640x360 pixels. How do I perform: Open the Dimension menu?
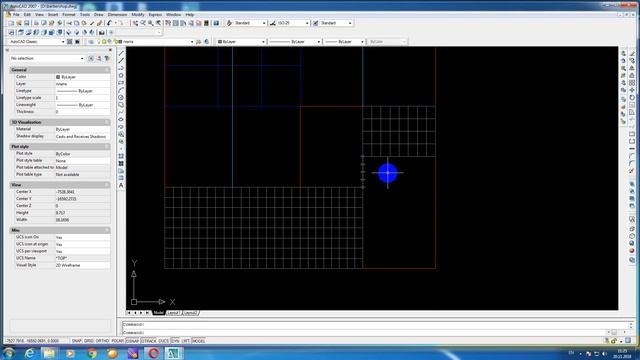[117, 15]
